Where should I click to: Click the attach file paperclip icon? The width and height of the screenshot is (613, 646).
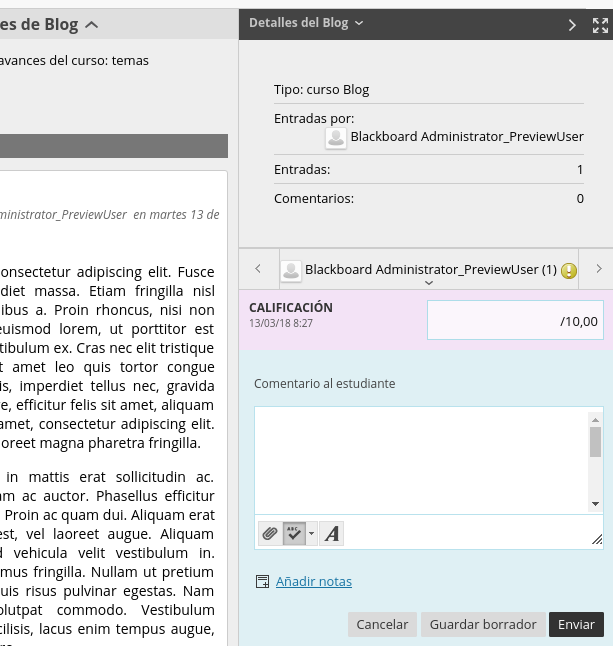point(269,534)
